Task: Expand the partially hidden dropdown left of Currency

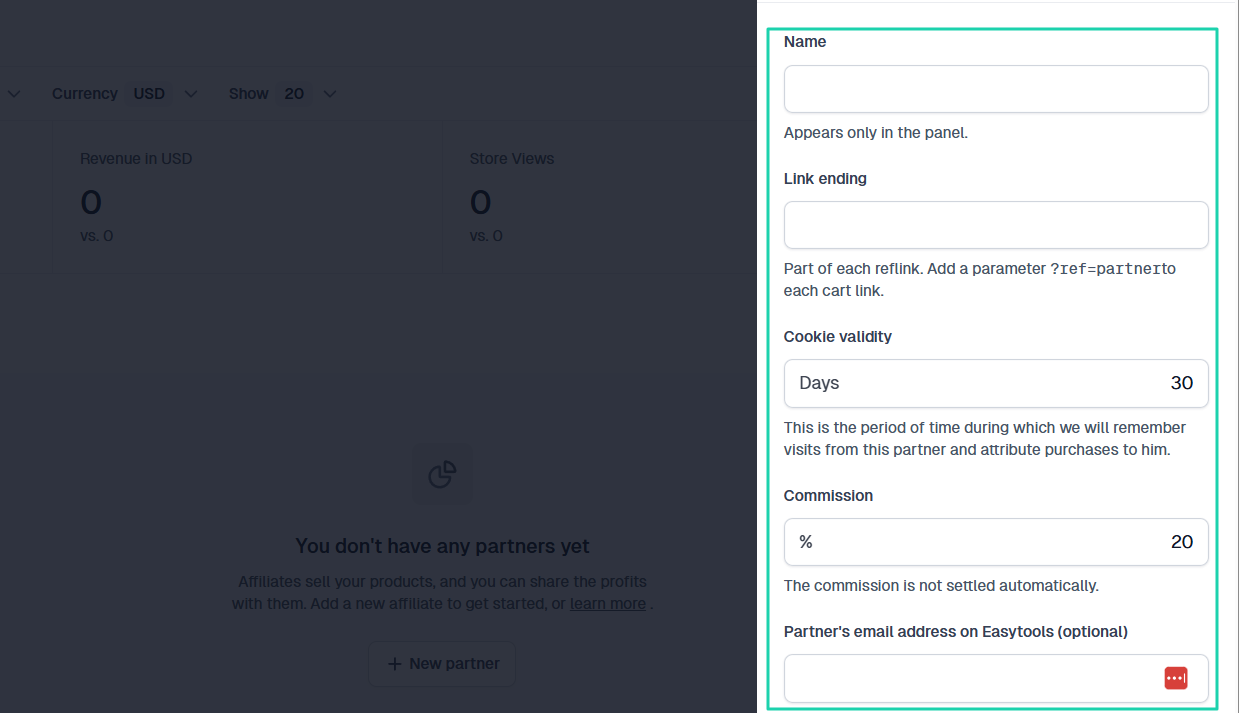Action: click(x=14, y=93)
